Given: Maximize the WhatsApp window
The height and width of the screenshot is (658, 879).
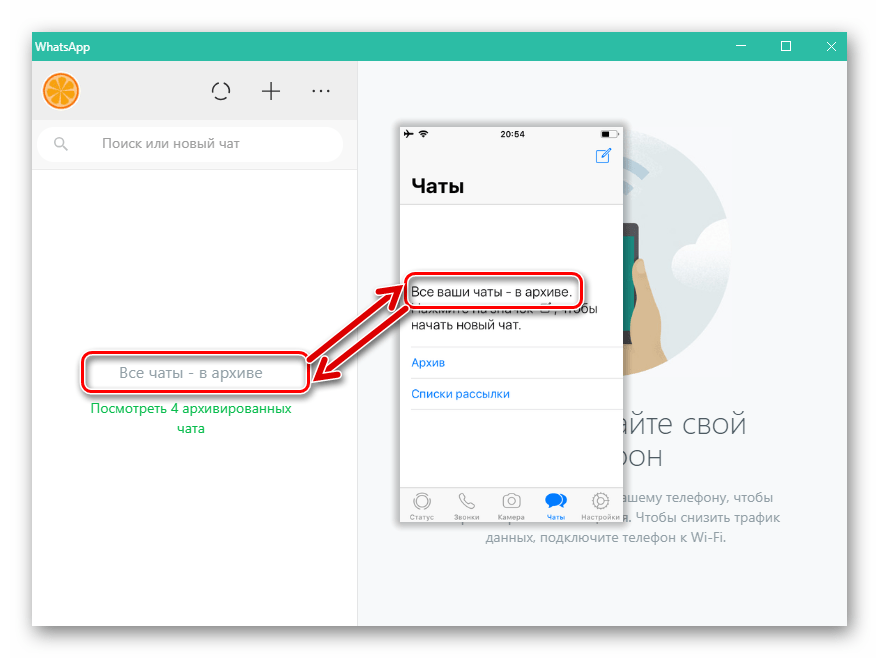Looking at the screenshot, I should pos(786,46).
